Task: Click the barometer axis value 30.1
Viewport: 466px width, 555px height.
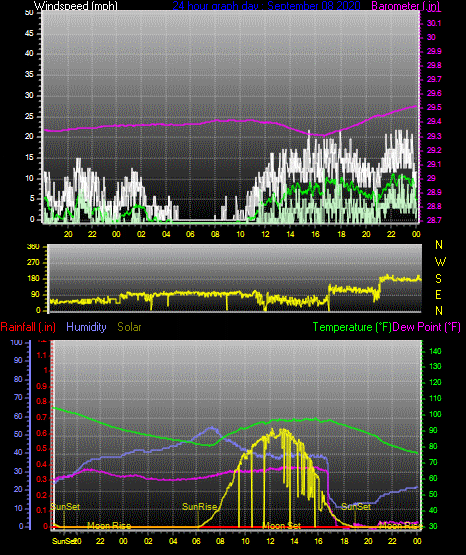Action: click(x=434, y=23)
